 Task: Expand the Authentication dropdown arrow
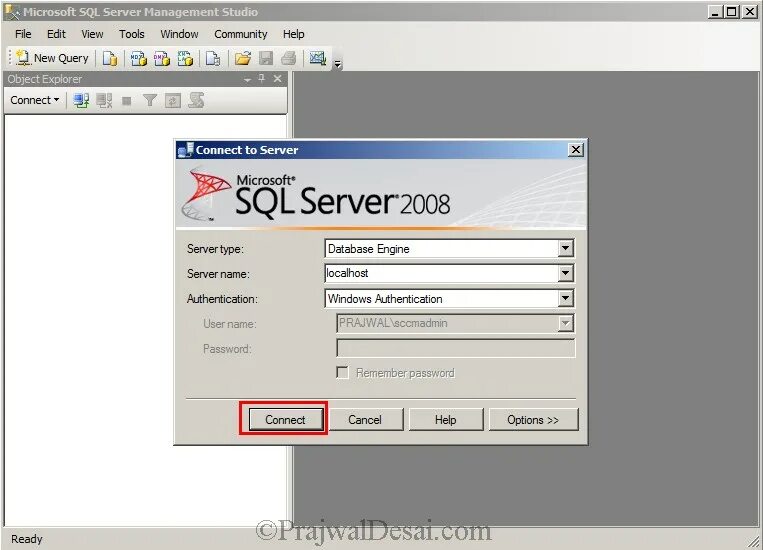tap(565, 298)
